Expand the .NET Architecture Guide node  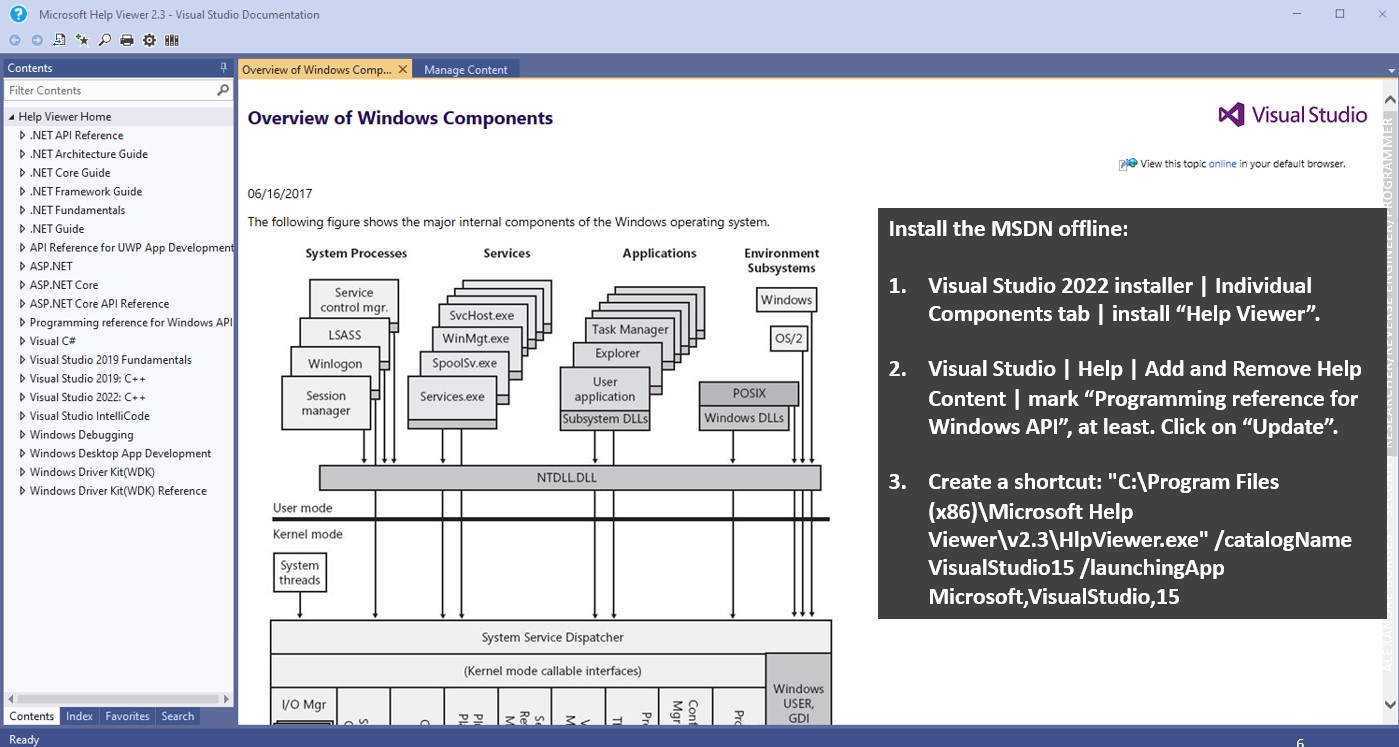point(22,154)
